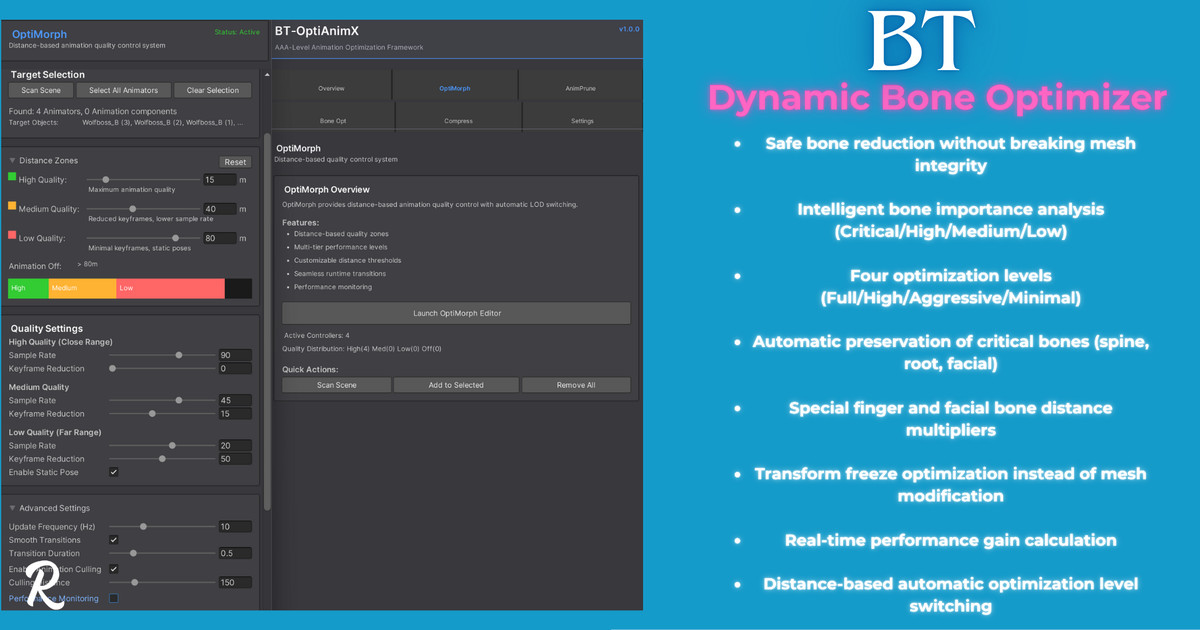1200x630 pixels.
Task: Click the Culling Distance value field showing 150
Action: click(x=235, y=583)
